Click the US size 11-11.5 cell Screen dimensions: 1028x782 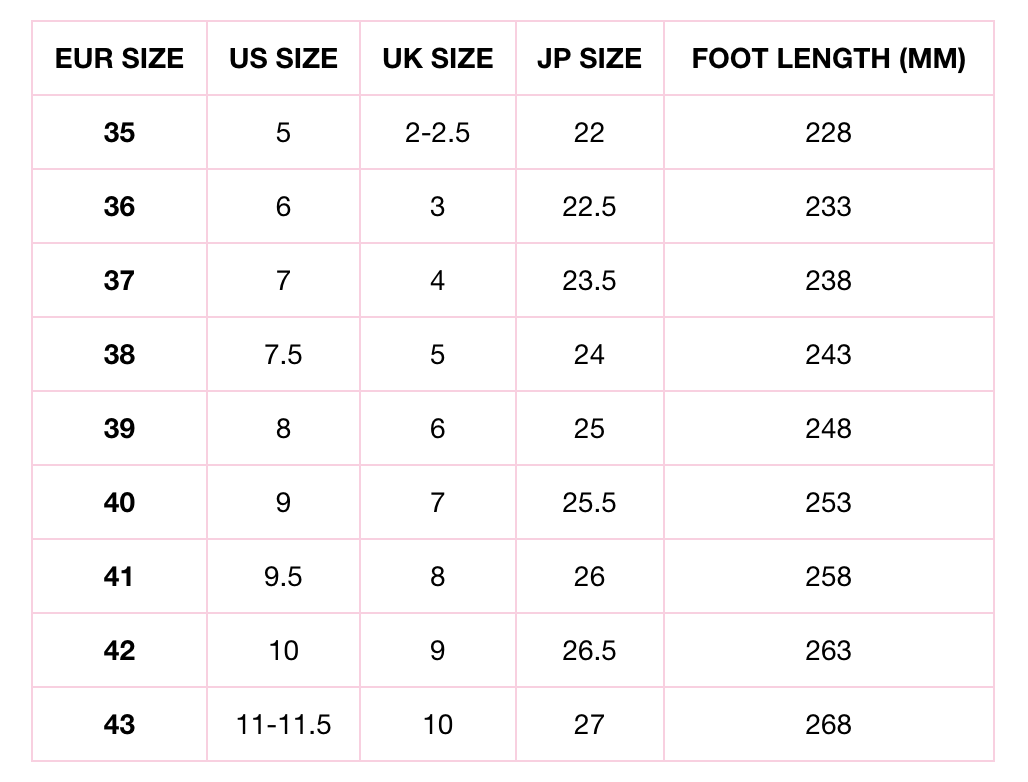(283, 724)
